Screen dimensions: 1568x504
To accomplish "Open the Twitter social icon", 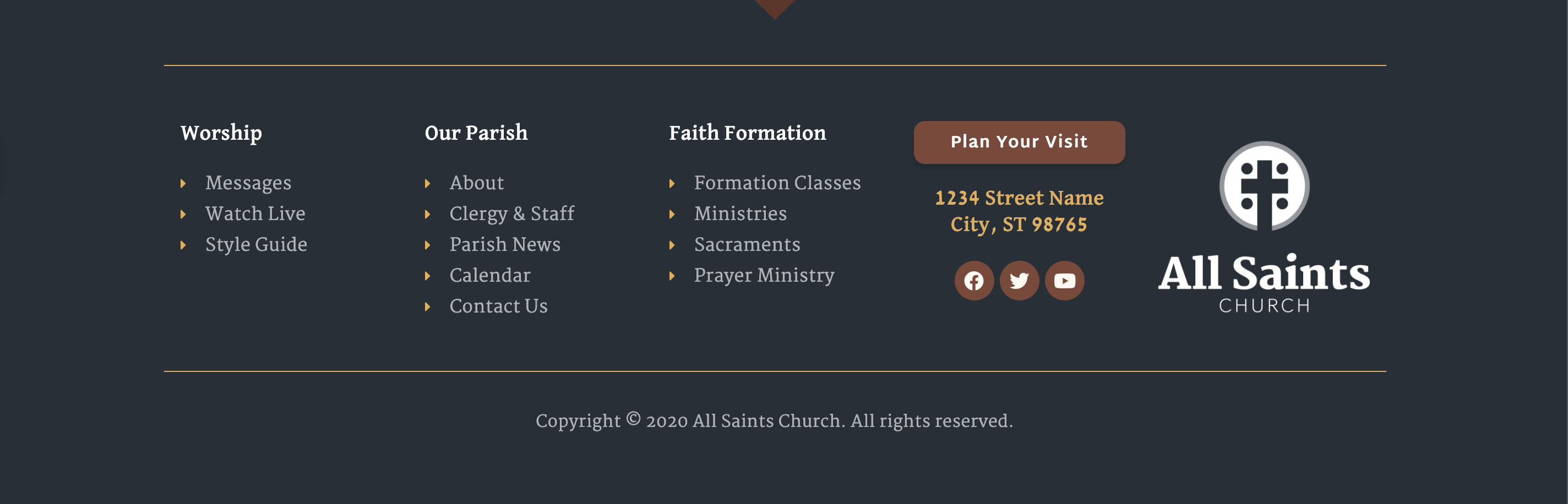I will click(1019, 280).
